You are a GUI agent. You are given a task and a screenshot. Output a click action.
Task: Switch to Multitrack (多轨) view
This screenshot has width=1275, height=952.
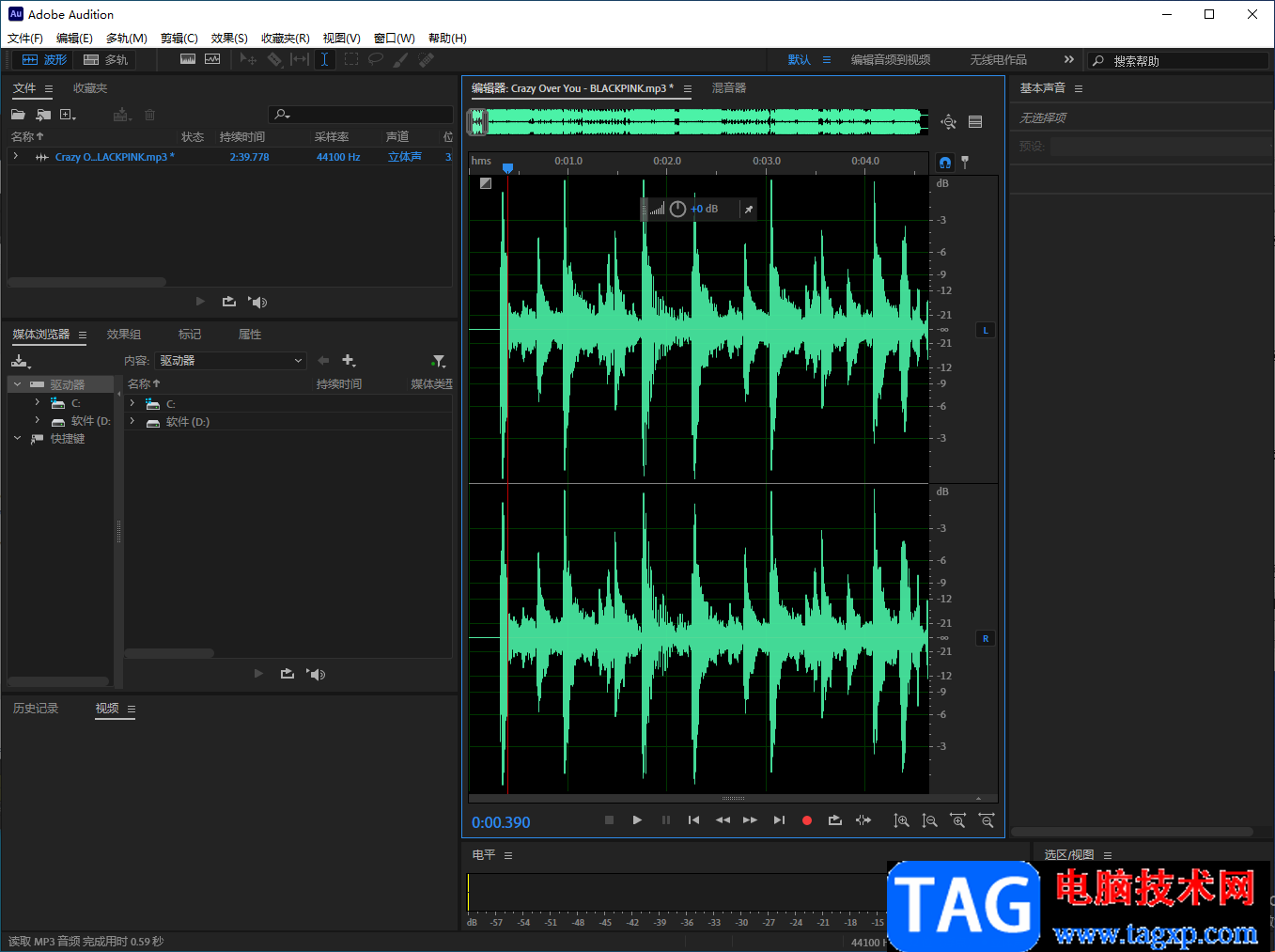tap(105, 59)
